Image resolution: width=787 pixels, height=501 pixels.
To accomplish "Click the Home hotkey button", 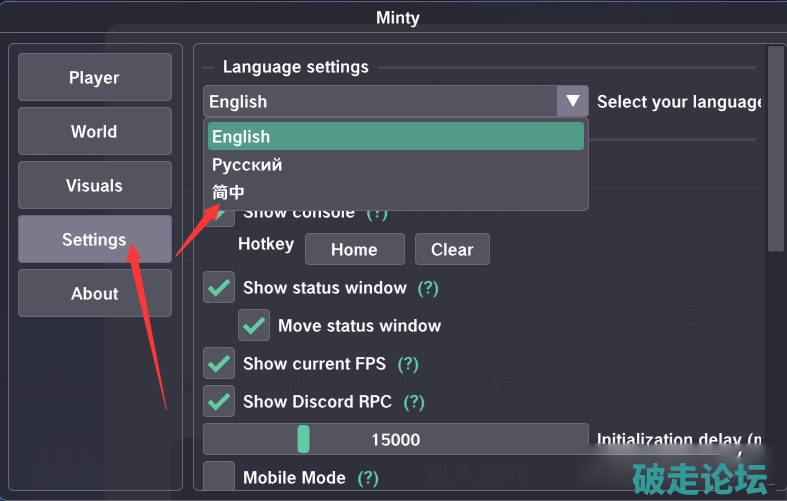I will coord(354,249).
